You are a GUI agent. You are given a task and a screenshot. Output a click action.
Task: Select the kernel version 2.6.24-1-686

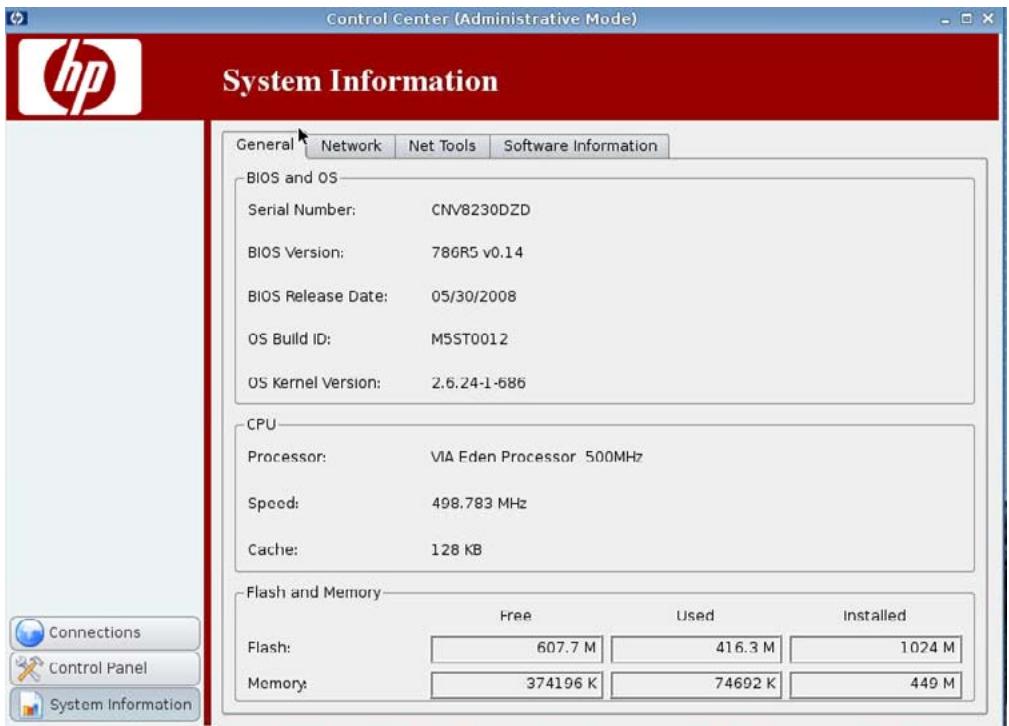click(478, 383)
